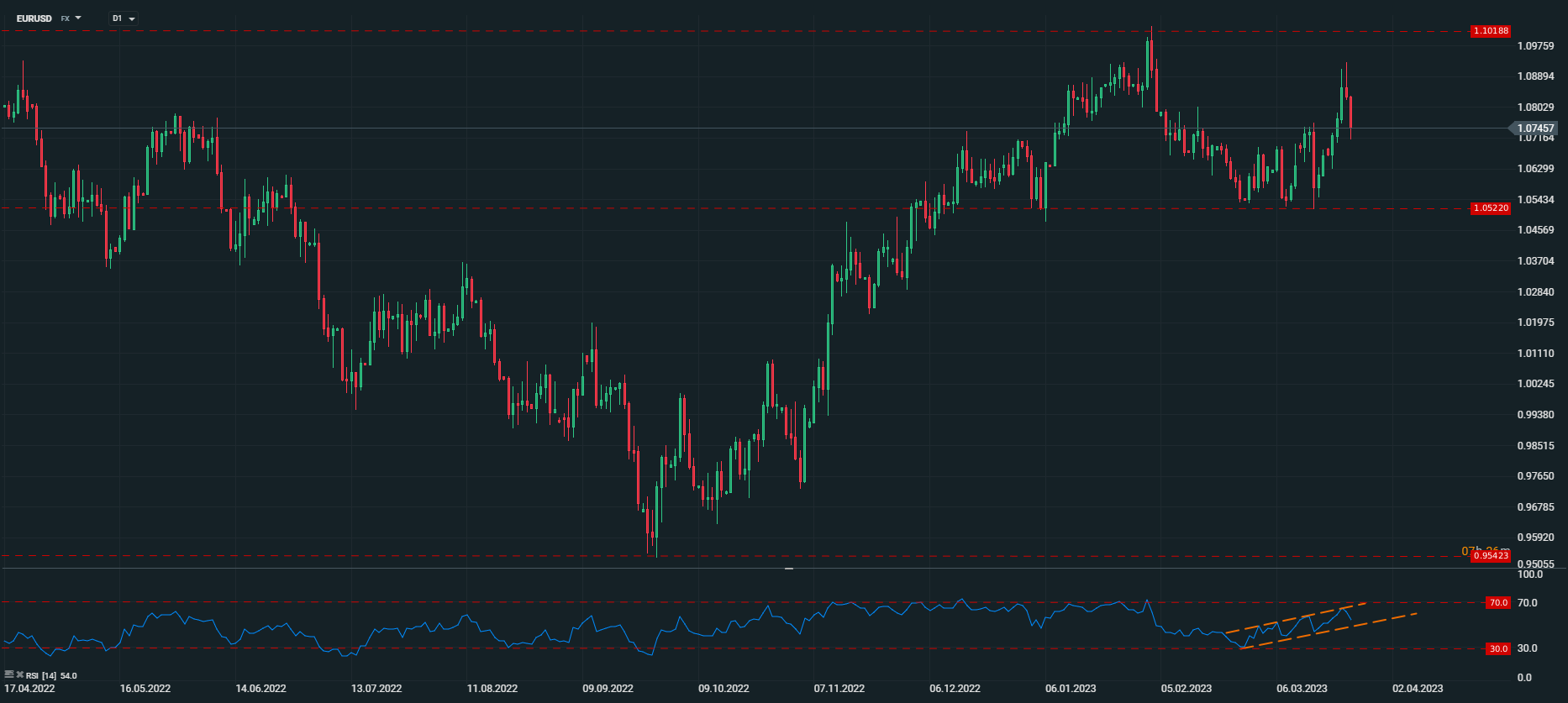Click the 0.96785 value on the price axis
This screenshot has width=1568, height=703.
click(x=1535, y=507)
